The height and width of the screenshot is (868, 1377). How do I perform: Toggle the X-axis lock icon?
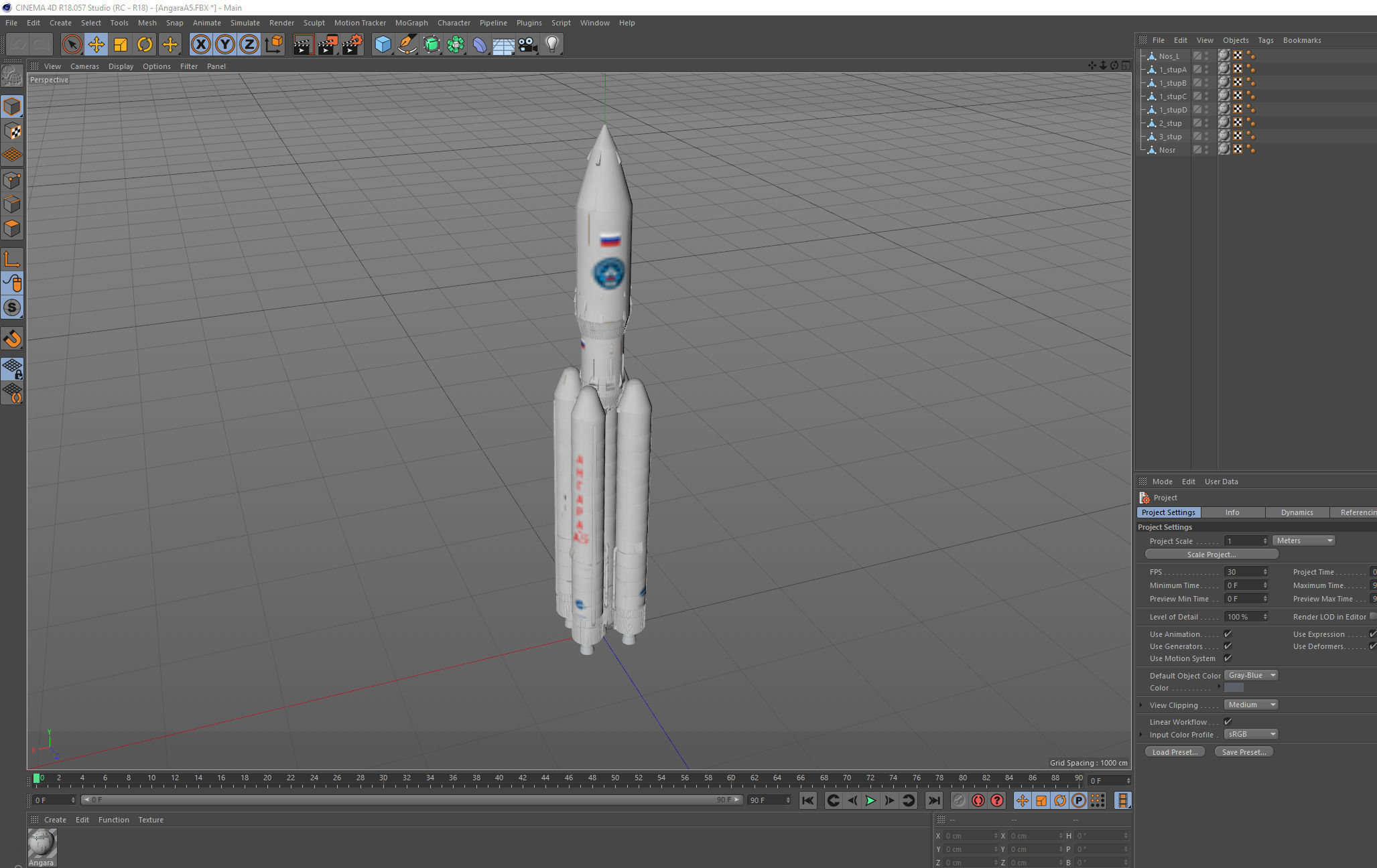pyautogui.click(x=200, y=45)
